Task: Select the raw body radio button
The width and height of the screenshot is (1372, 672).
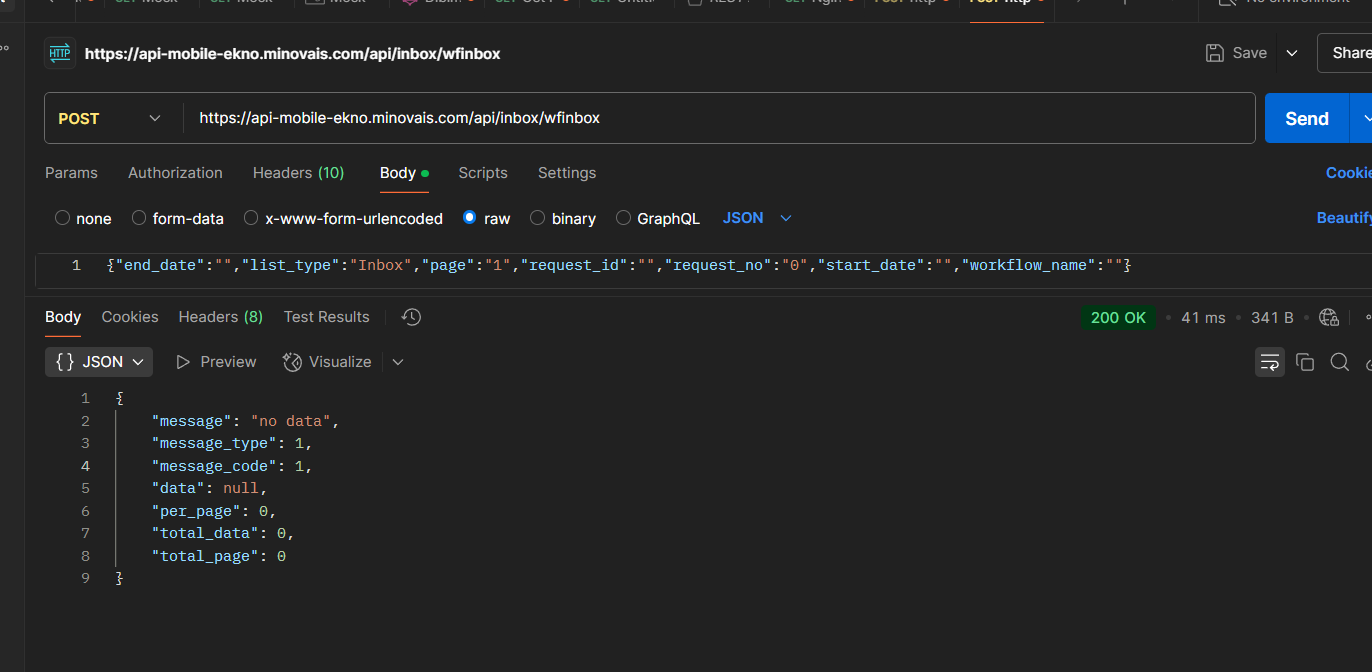Action: click(x=470, y=218)
